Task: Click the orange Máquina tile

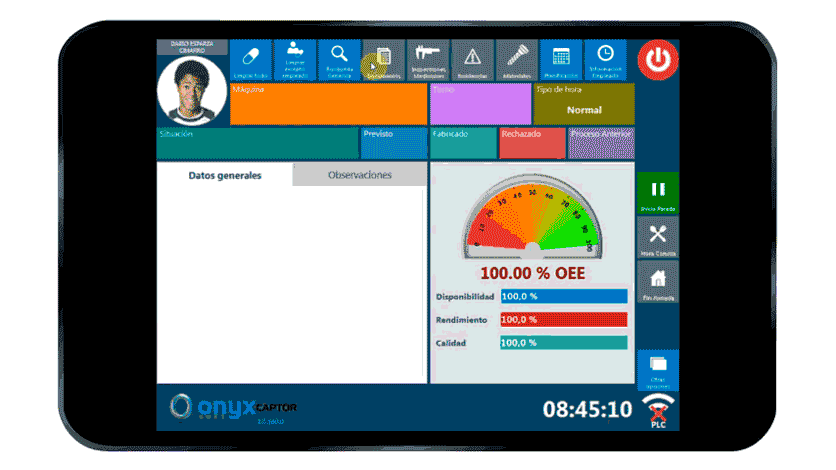Action: pyautogui.click(x=329, y=104)
